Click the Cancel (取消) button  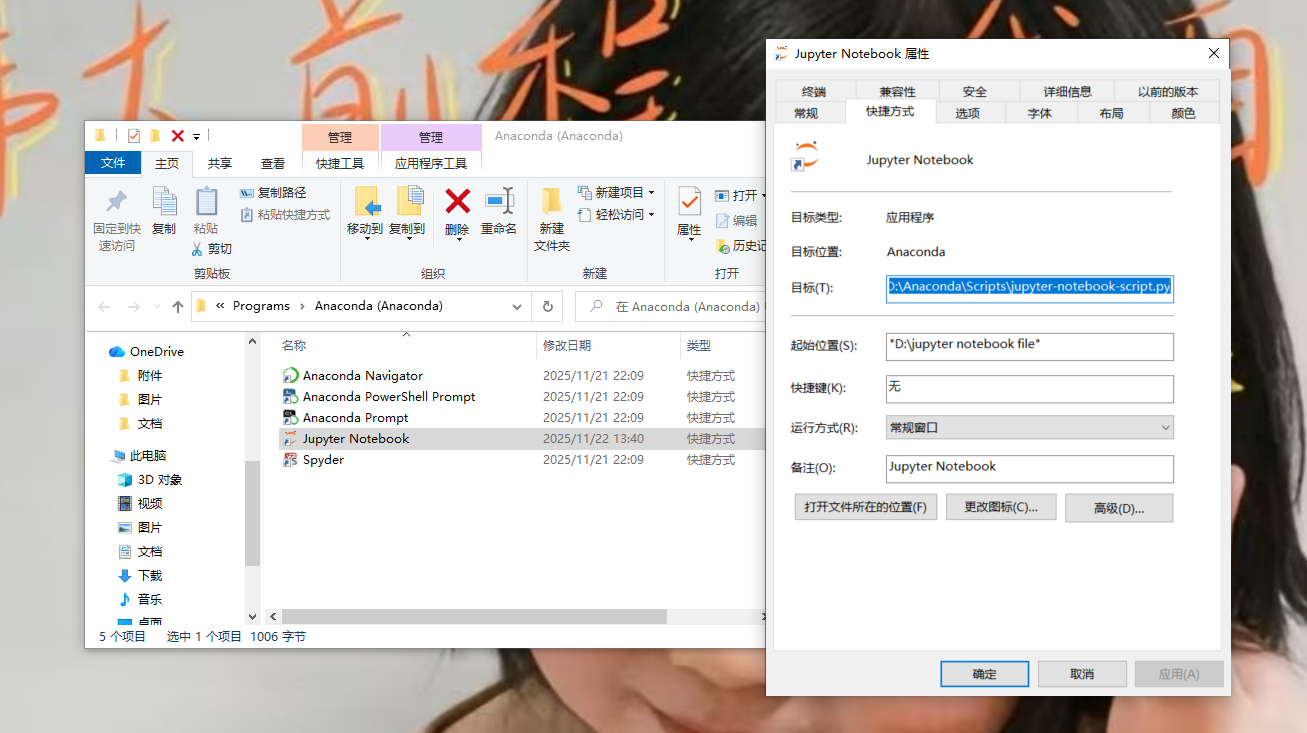pyautogui.click(x=1082, y=674)
